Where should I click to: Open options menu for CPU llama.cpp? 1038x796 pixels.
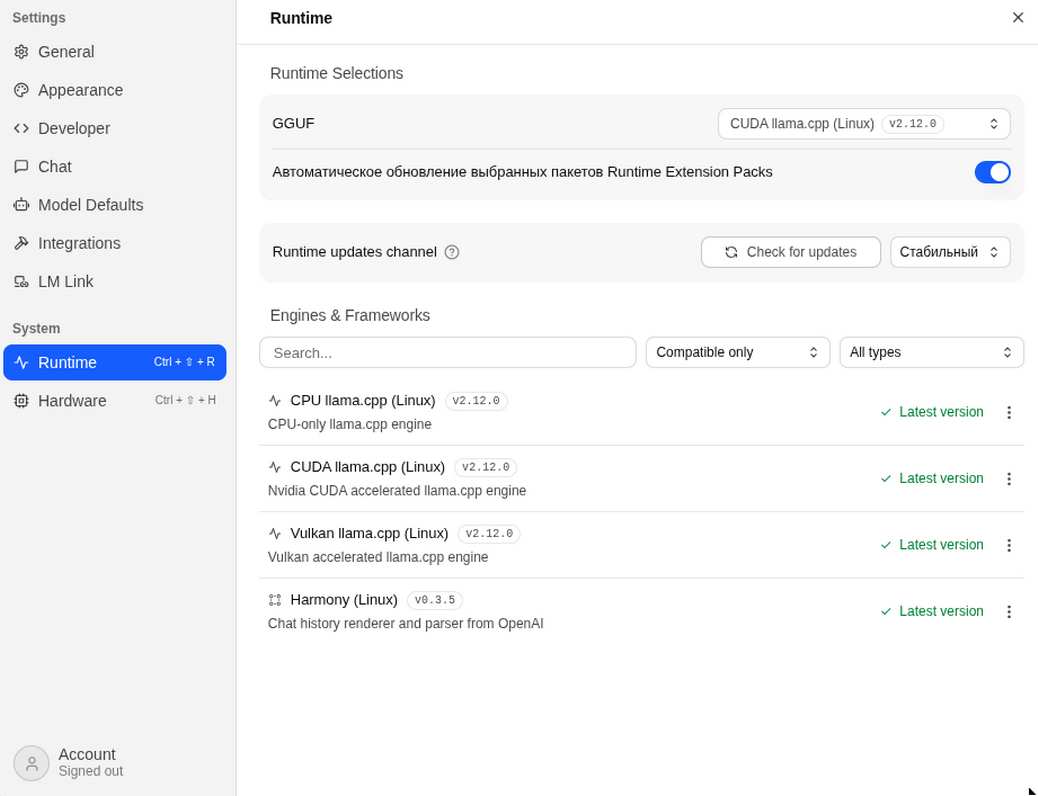[1009, 413]
